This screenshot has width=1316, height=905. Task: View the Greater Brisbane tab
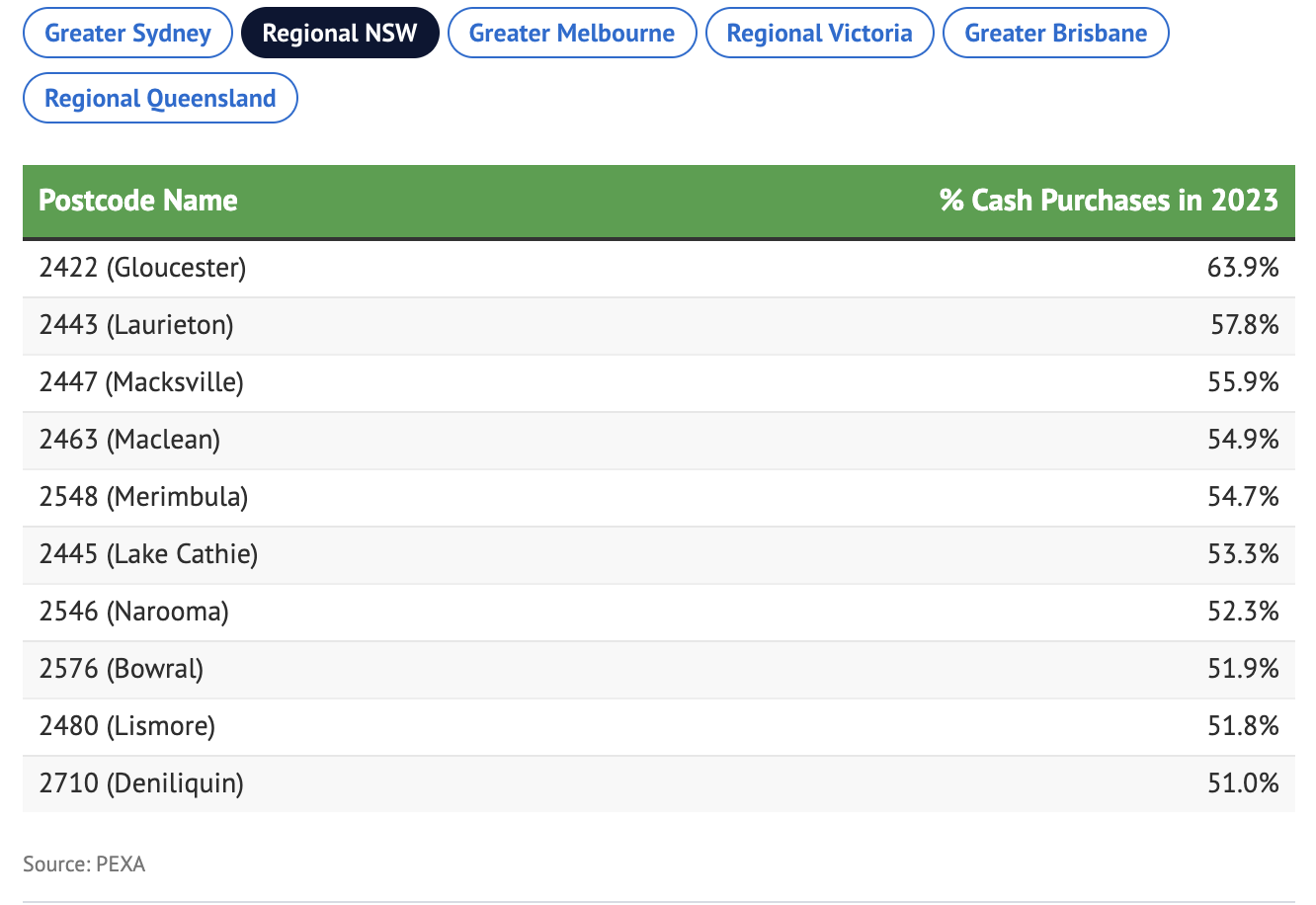point(1056,33)
